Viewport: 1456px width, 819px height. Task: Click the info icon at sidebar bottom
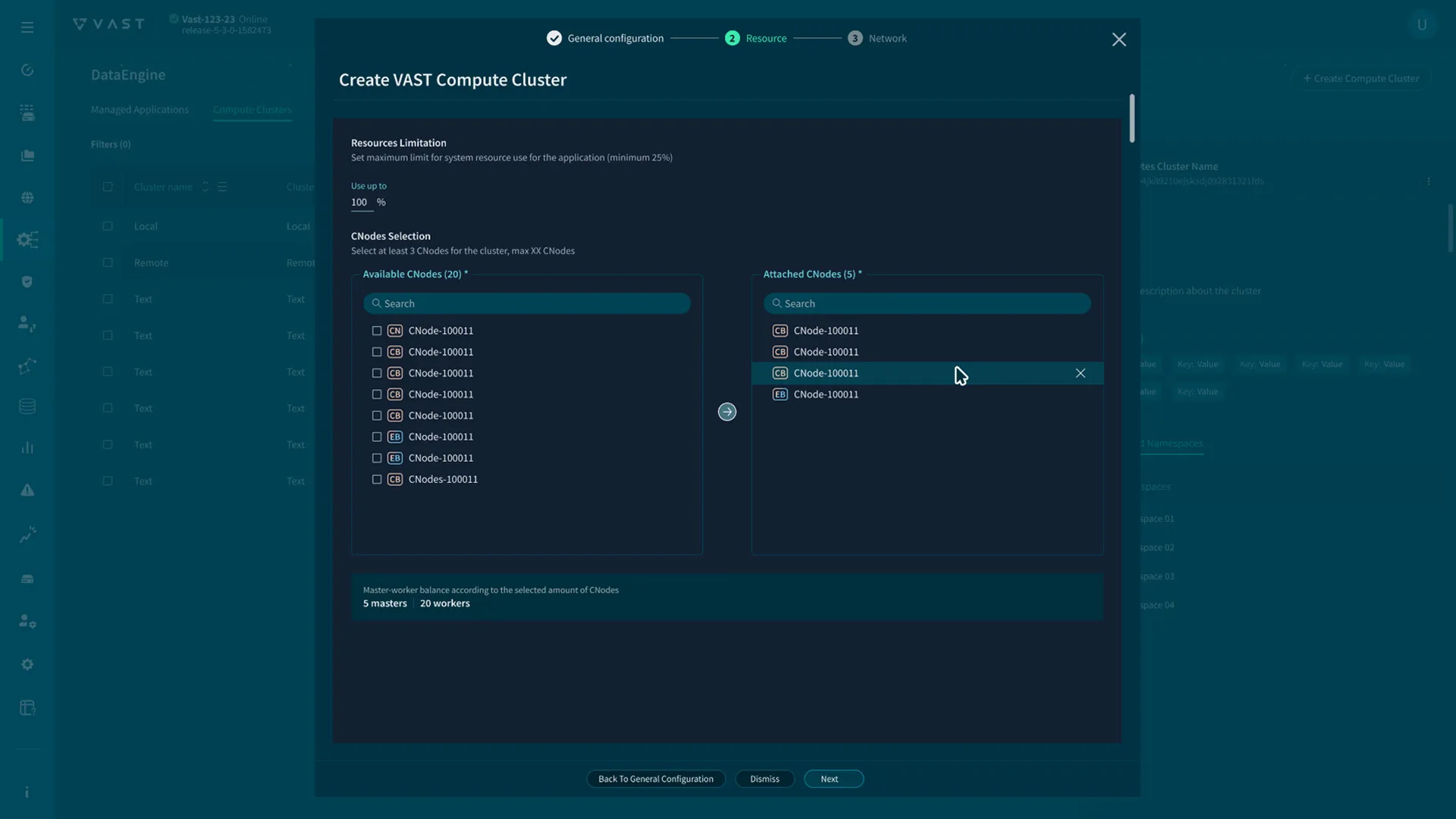pos(27,792)
